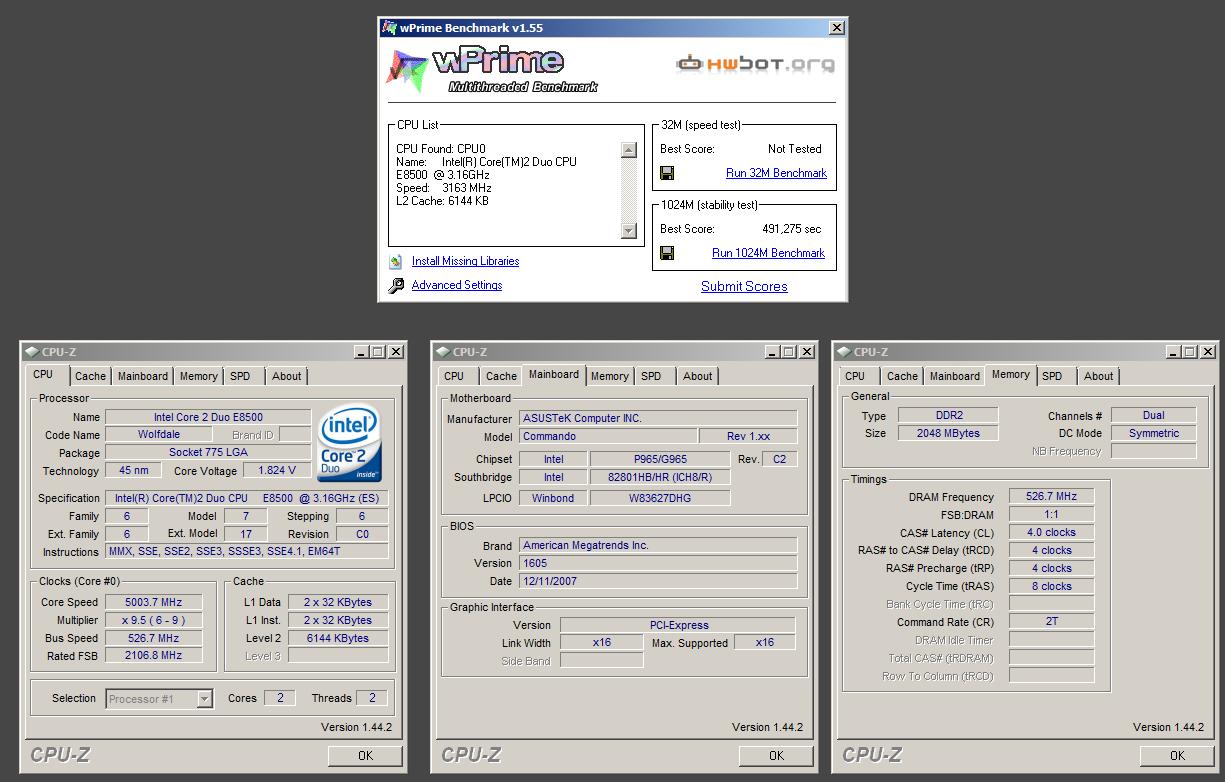Click the Core Speed 5003.7 MHz field

(x=153, y=602)
